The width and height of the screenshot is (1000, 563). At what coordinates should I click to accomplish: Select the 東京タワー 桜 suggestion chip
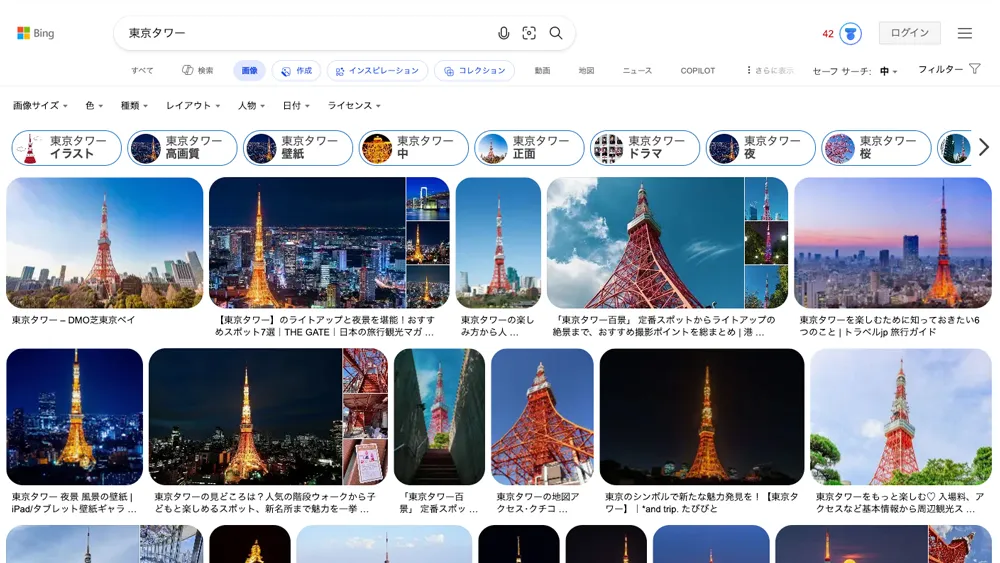click(x=876, y=148)
